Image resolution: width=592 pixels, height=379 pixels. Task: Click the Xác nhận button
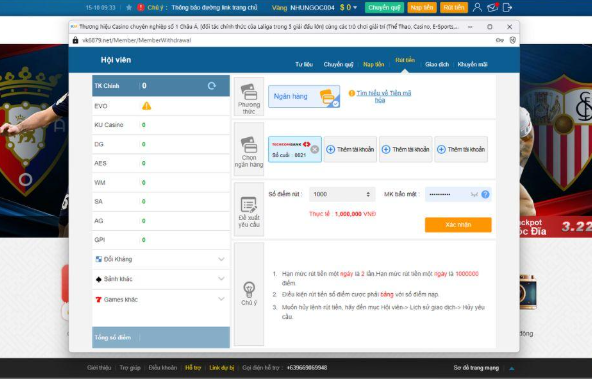point(458,225)
